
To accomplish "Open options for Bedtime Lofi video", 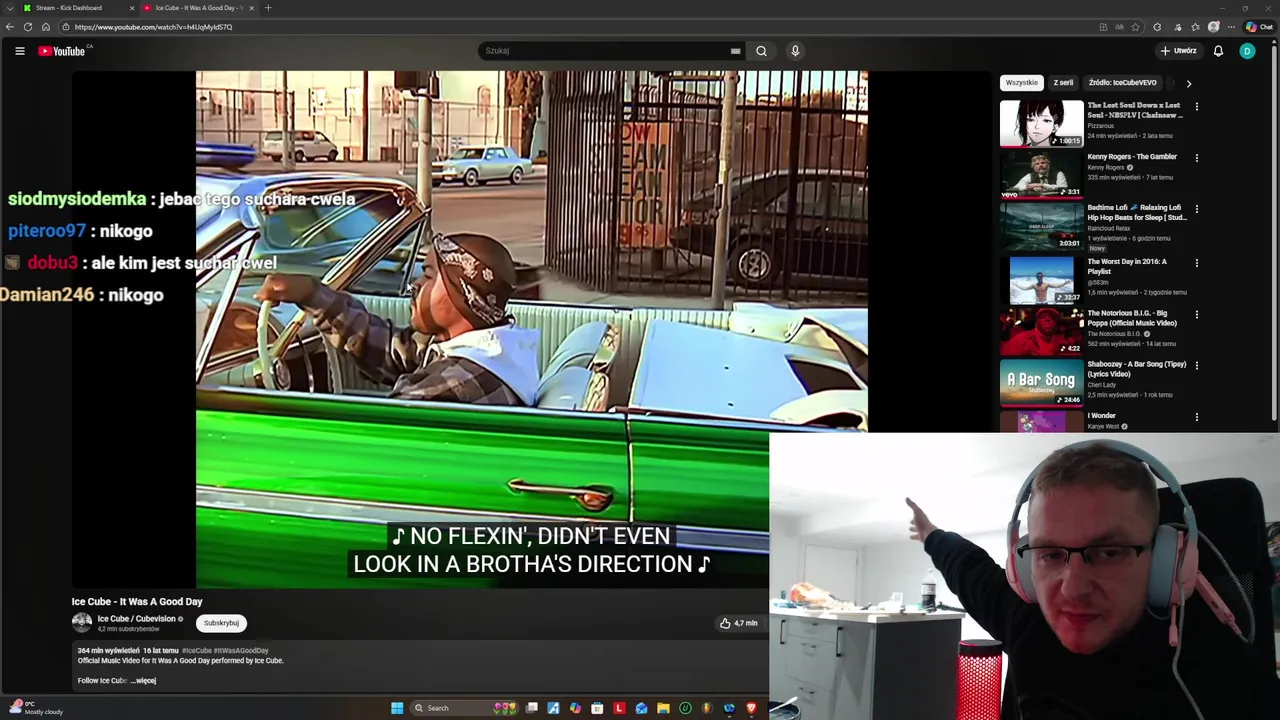I will (x=1196, y=210).
